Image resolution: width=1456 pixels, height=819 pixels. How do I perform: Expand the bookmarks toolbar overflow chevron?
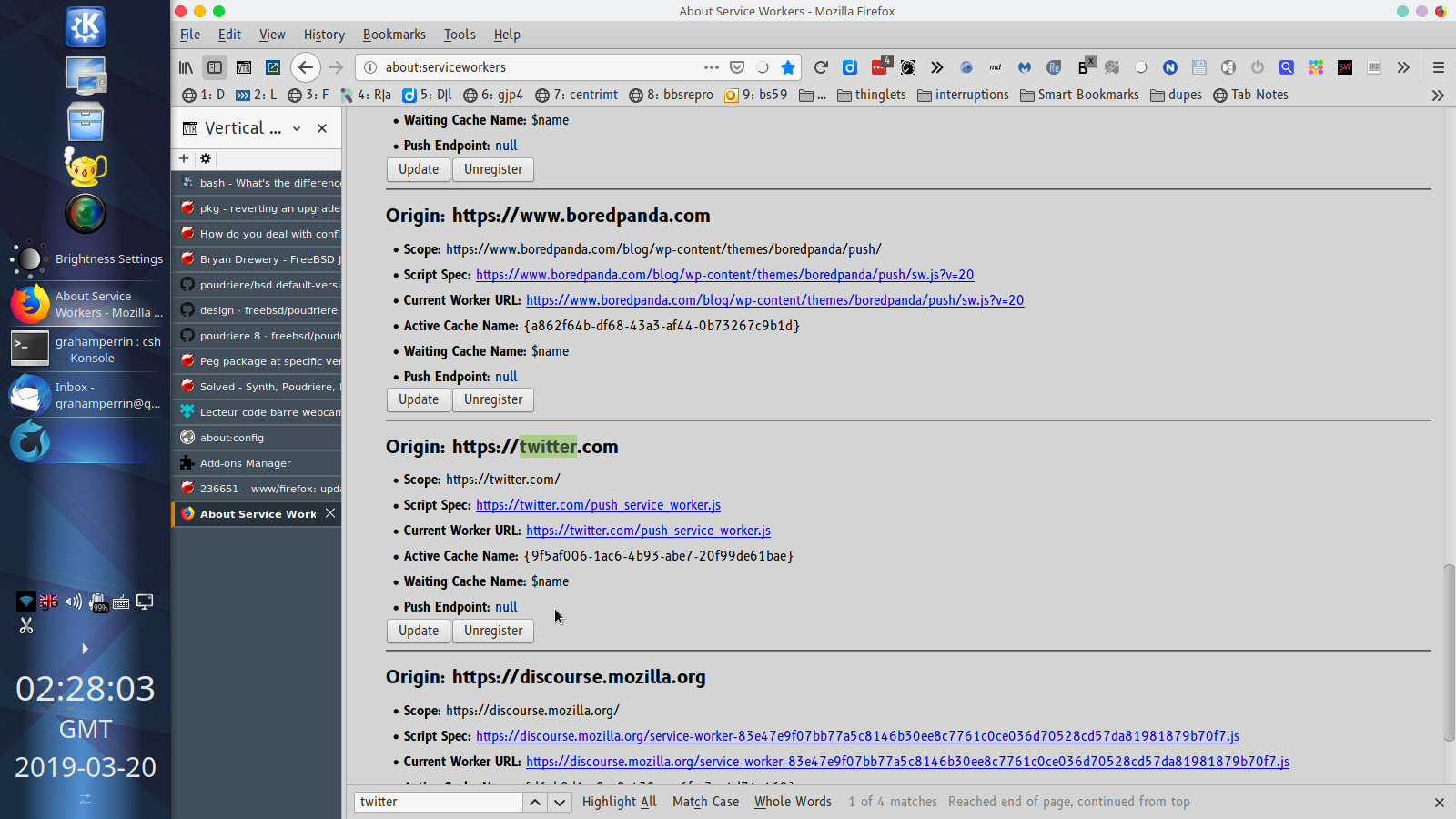click(1439, 95)
